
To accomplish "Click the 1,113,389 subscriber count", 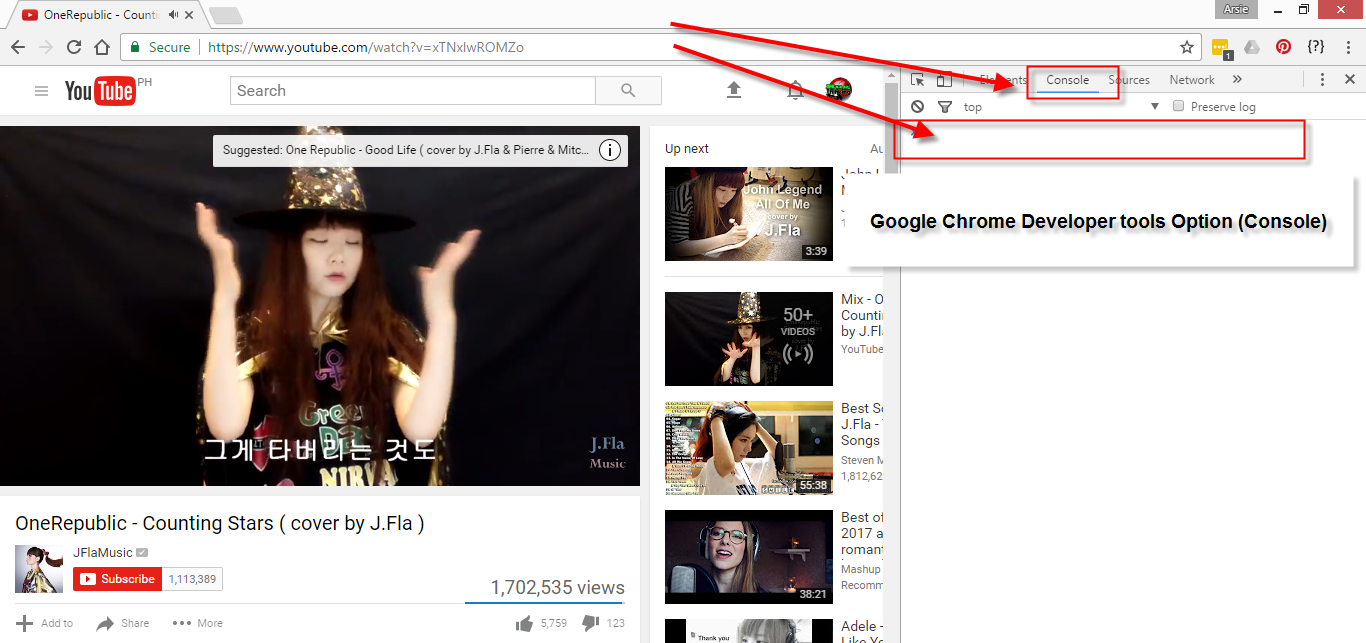I will point(193,579).
